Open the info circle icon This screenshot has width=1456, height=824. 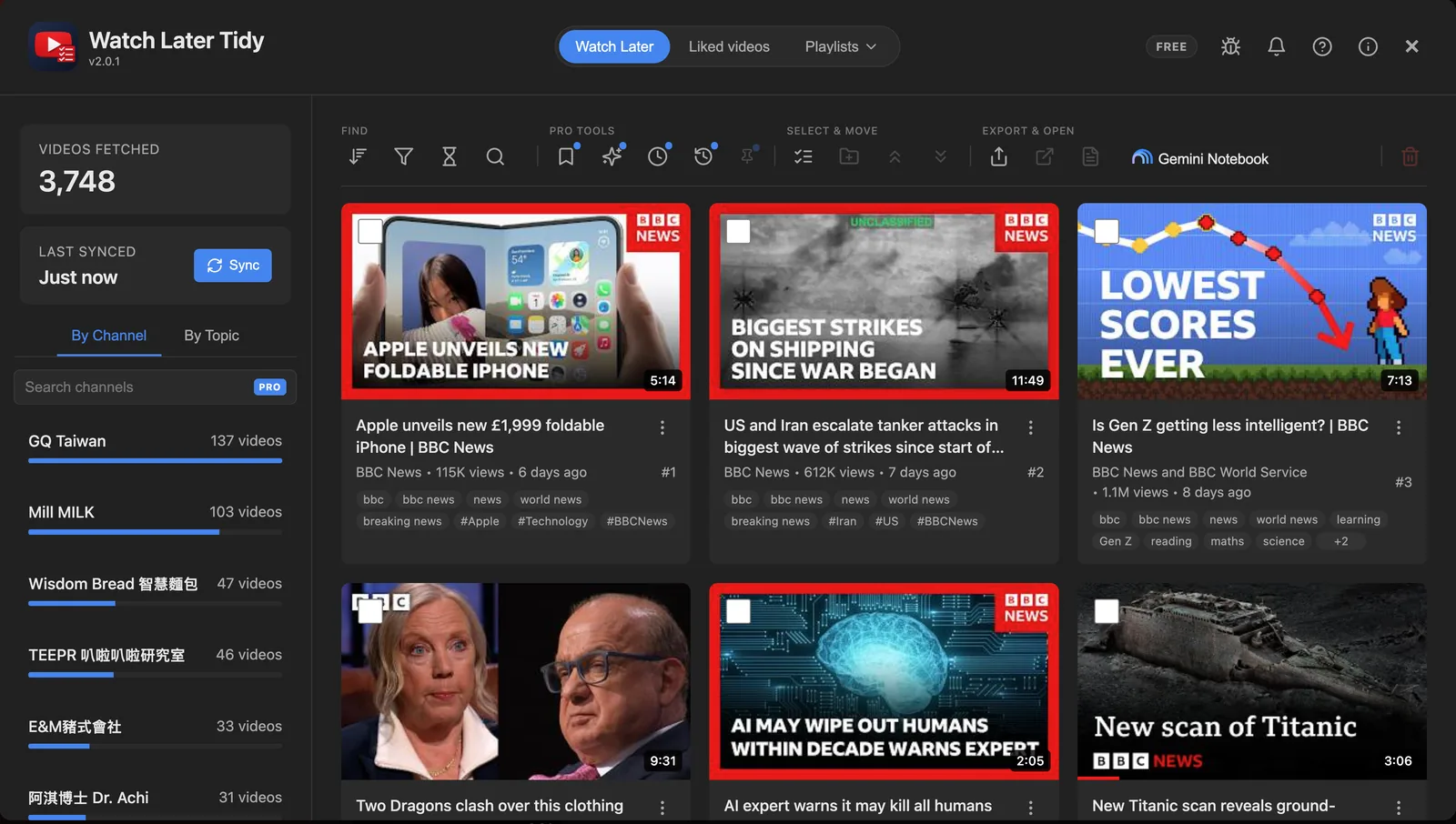pyautogui.click(x=1368, y=46)
